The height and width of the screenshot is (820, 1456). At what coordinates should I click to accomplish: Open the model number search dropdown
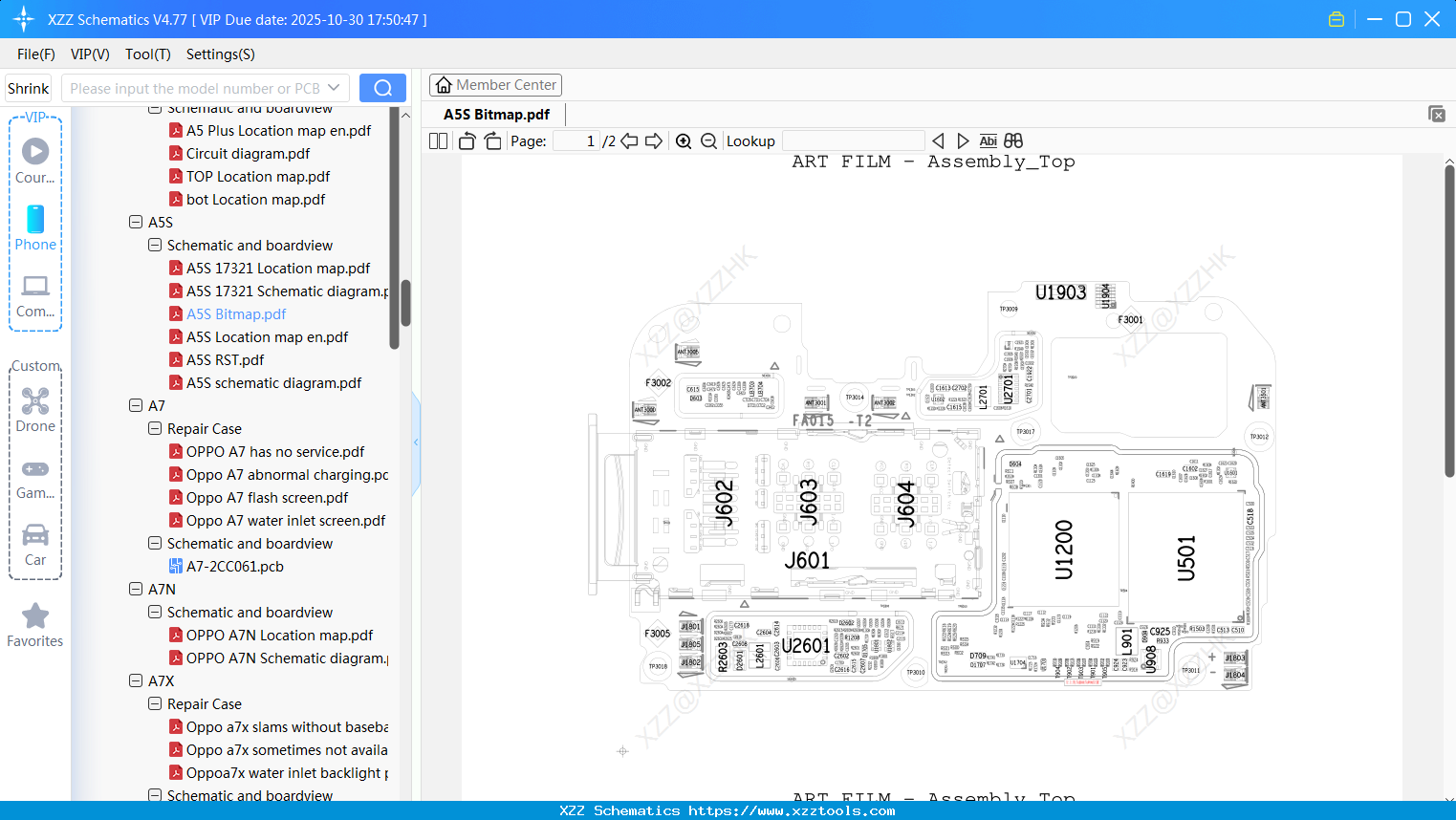334,87
